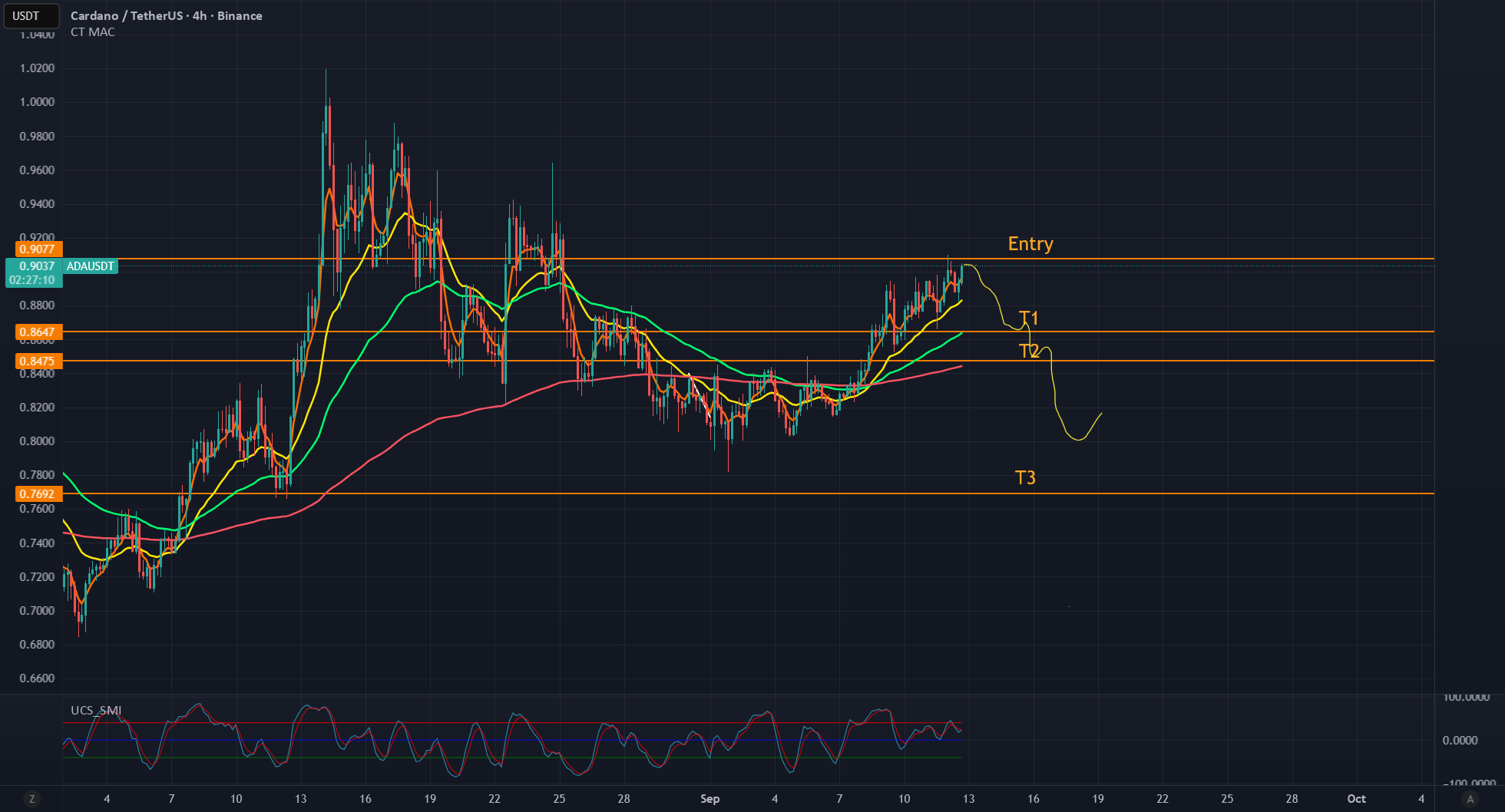Click the 1.0000 price scale level
The width and height of the screenshot is (1505, 812).
pyautogui.click(x=38, y=102)
